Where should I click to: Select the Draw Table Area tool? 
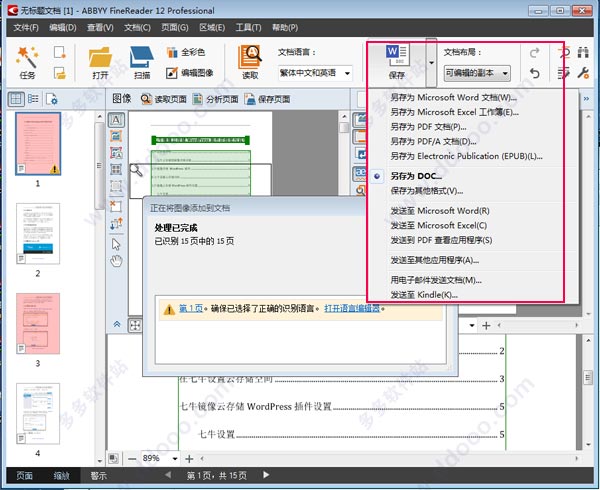coord(116,169)
